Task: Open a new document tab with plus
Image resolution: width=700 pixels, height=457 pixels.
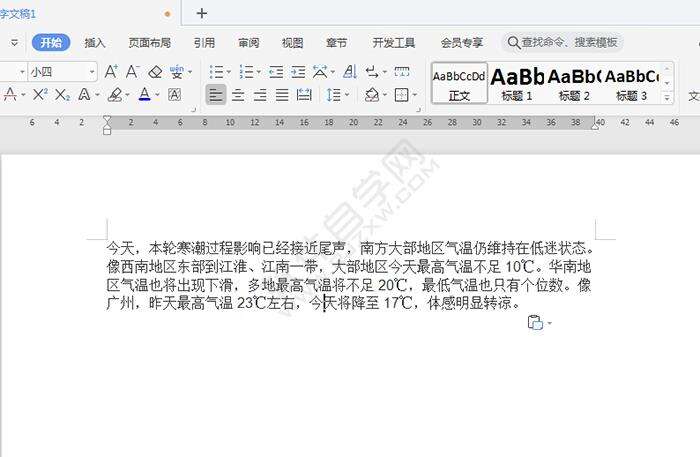Action: [x=202, y=13]
